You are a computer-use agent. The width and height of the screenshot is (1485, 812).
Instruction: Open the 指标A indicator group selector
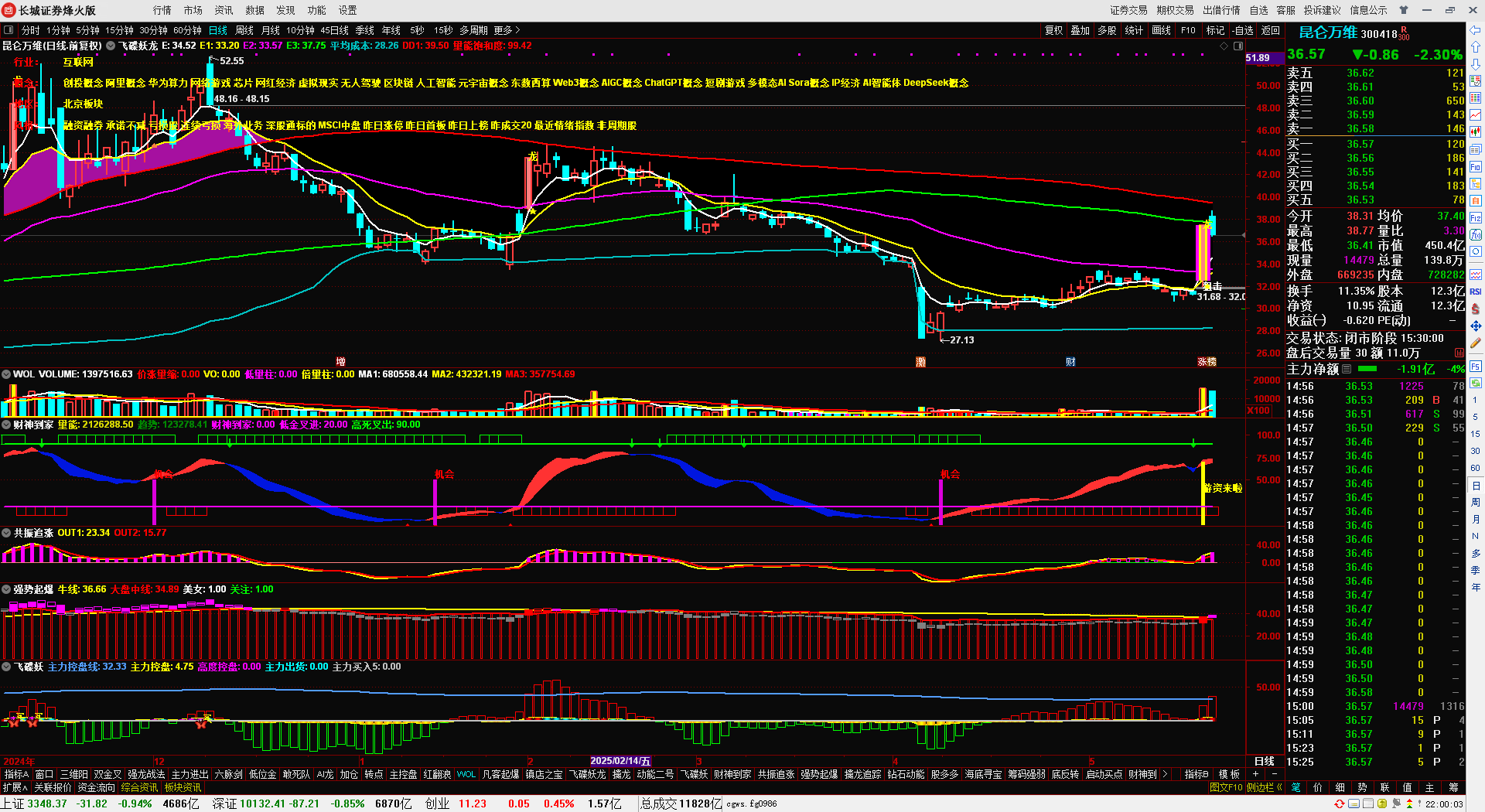click(16, 774)
